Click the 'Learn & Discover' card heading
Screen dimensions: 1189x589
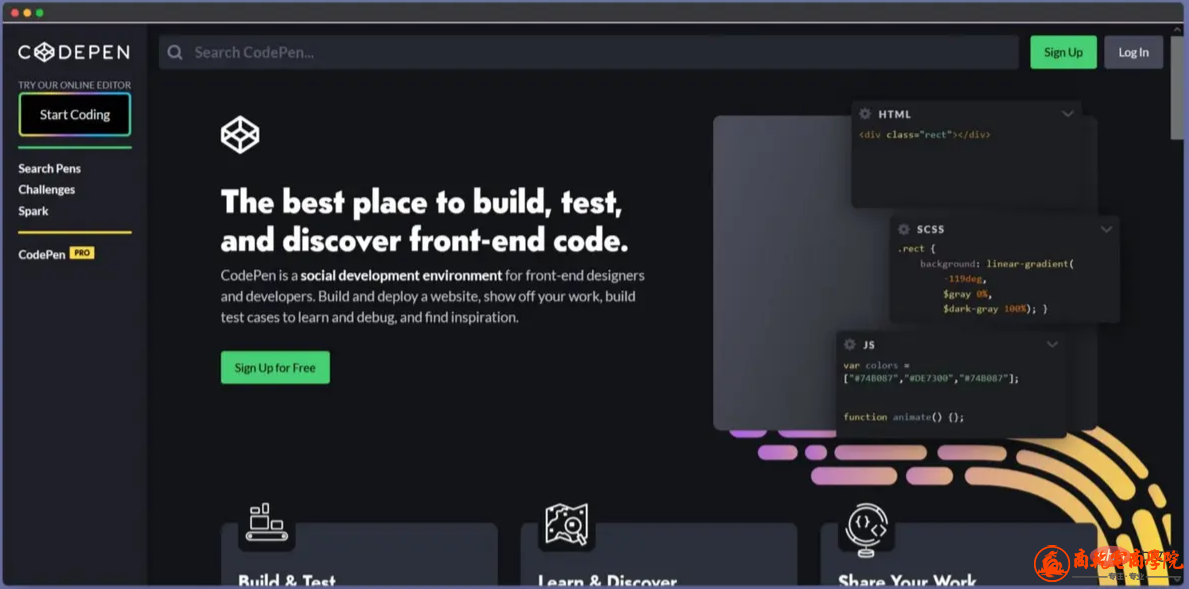(607, 581)
